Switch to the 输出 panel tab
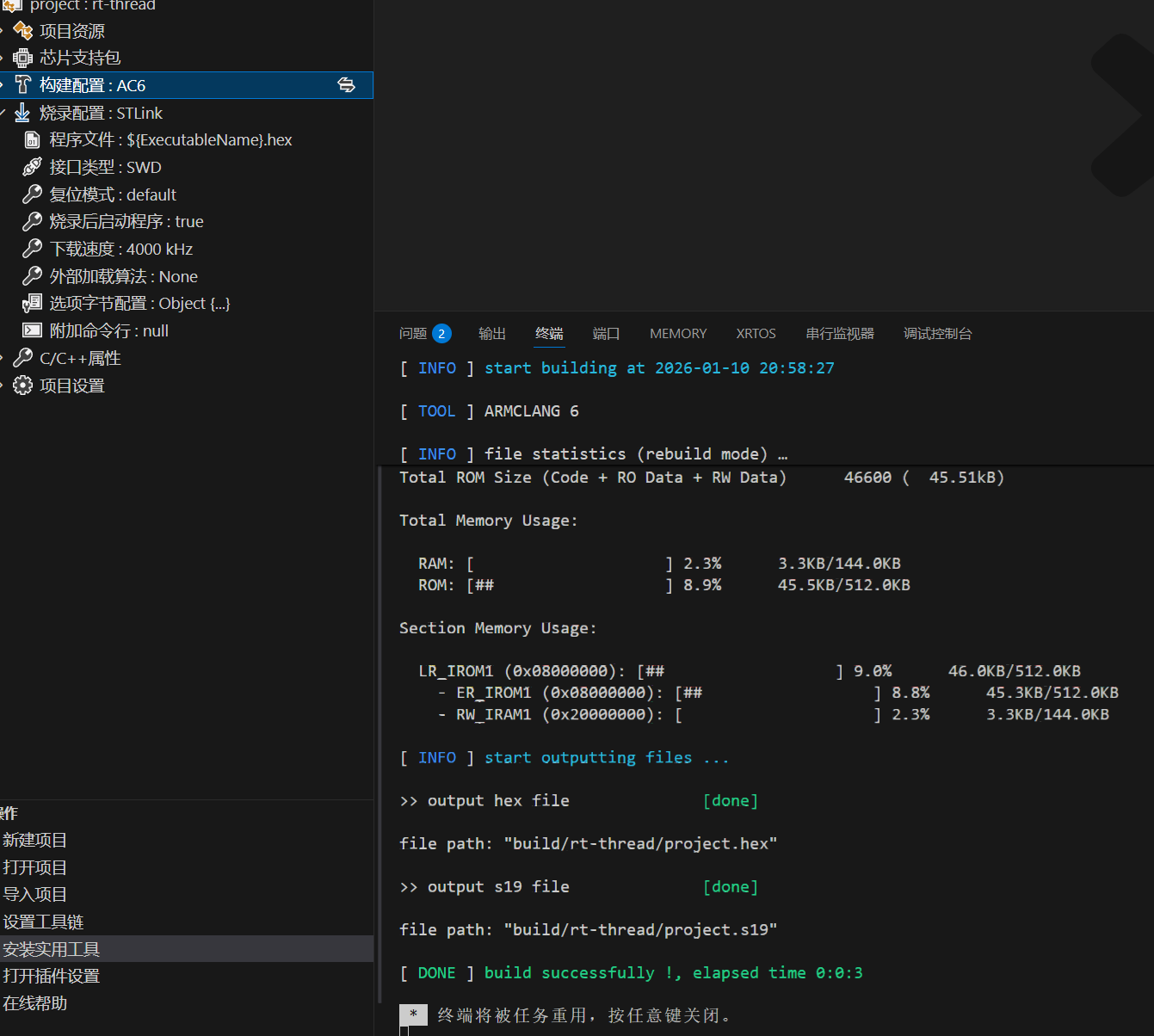Image resolution: width=1154 pixels, height=1036 pixels. (492, 334)
